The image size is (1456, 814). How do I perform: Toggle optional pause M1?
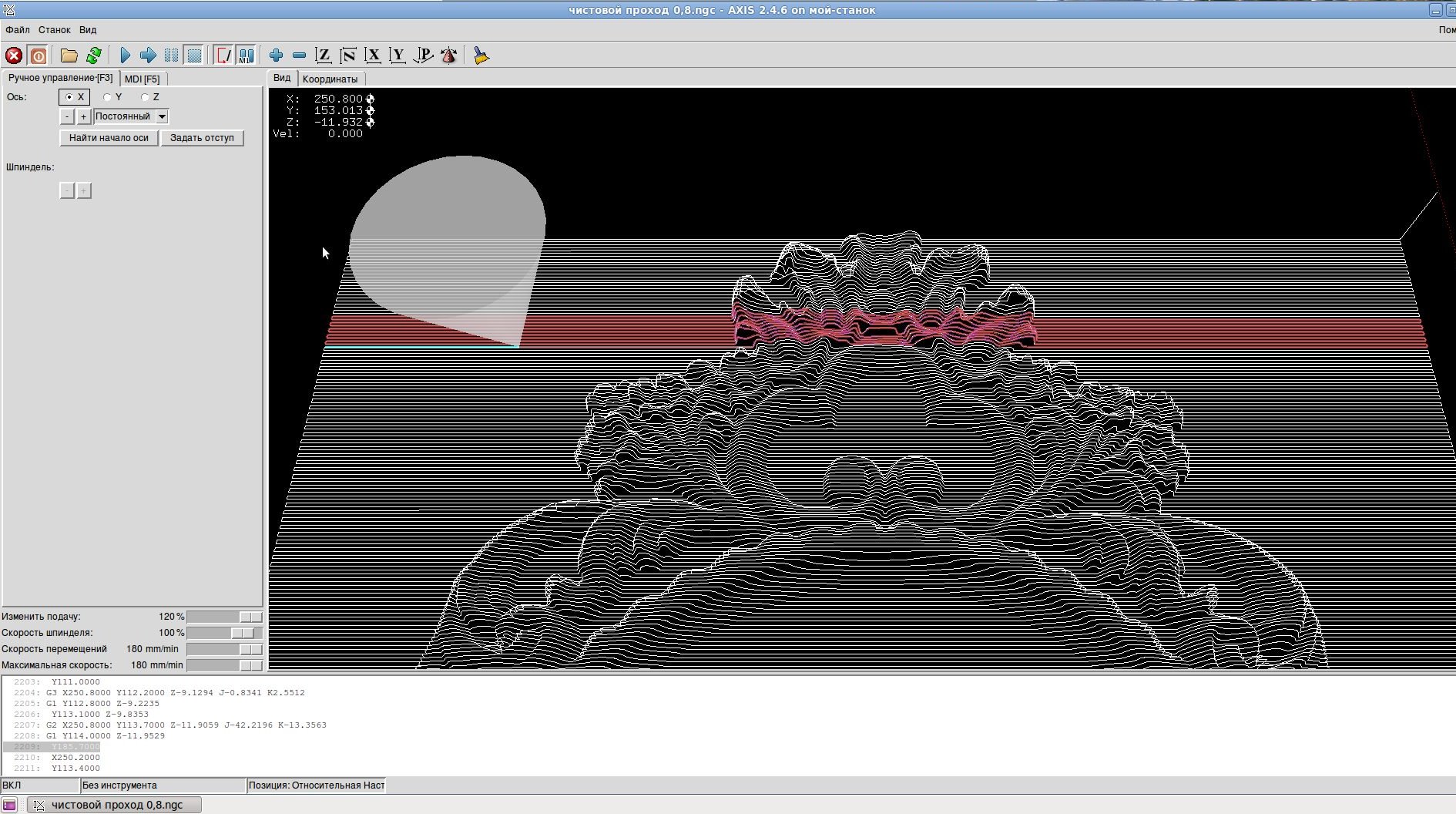coord(247,55)
